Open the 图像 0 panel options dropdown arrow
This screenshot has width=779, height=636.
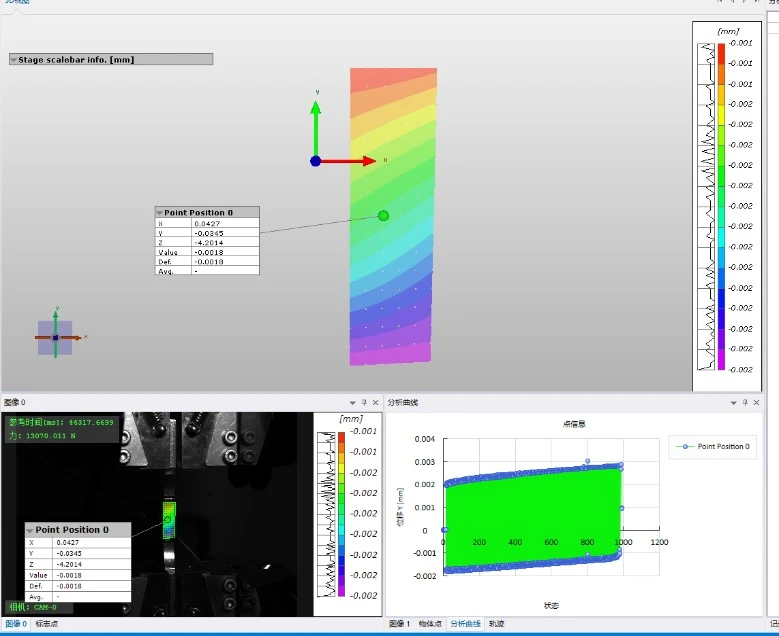pos(352,402)
